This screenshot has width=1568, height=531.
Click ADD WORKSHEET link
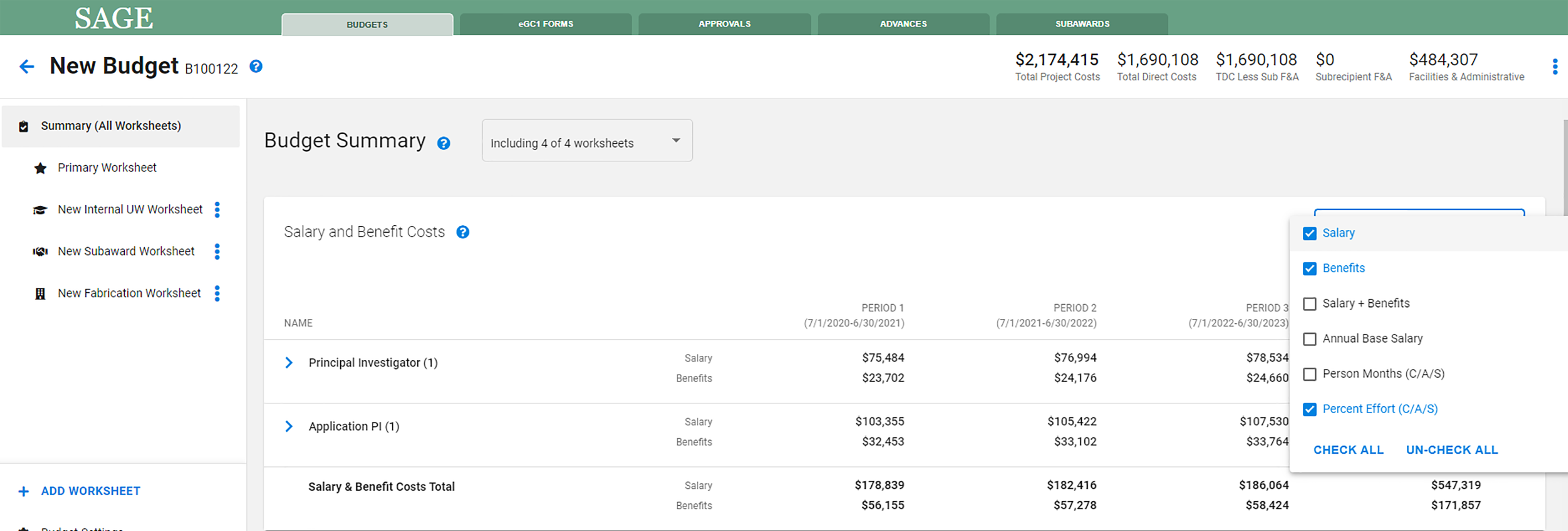coord(91,492)
